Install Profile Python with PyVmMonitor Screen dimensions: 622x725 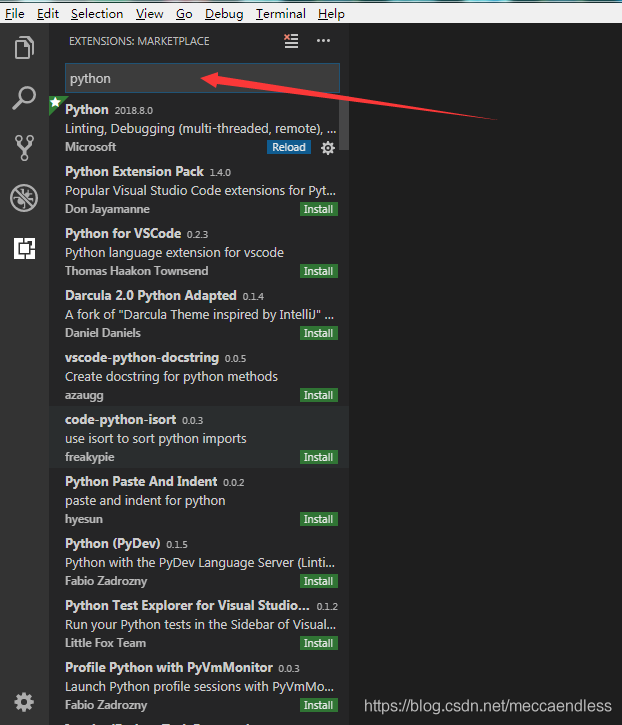point(319,705)
